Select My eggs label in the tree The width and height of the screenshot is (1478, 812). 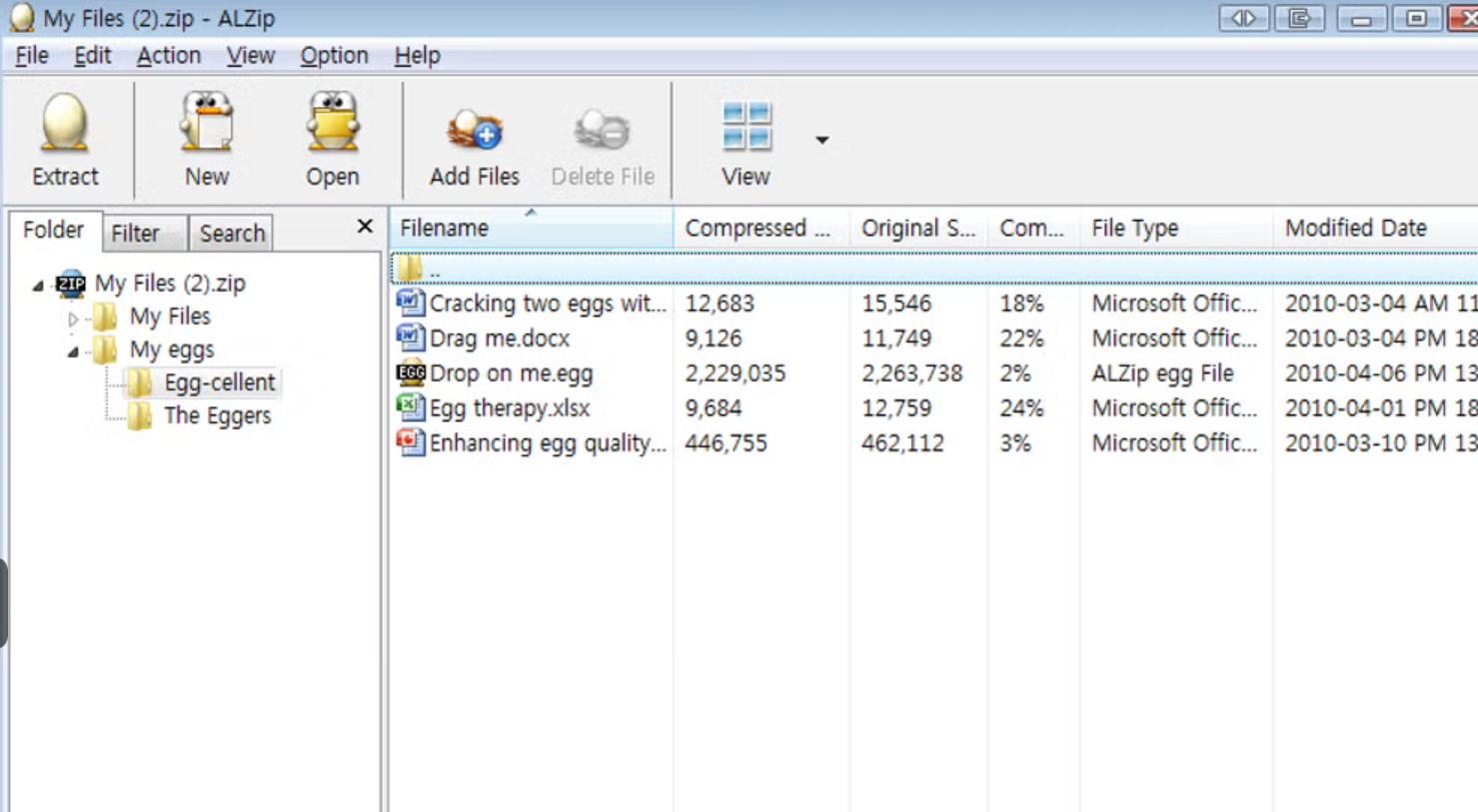coord(172,350)
